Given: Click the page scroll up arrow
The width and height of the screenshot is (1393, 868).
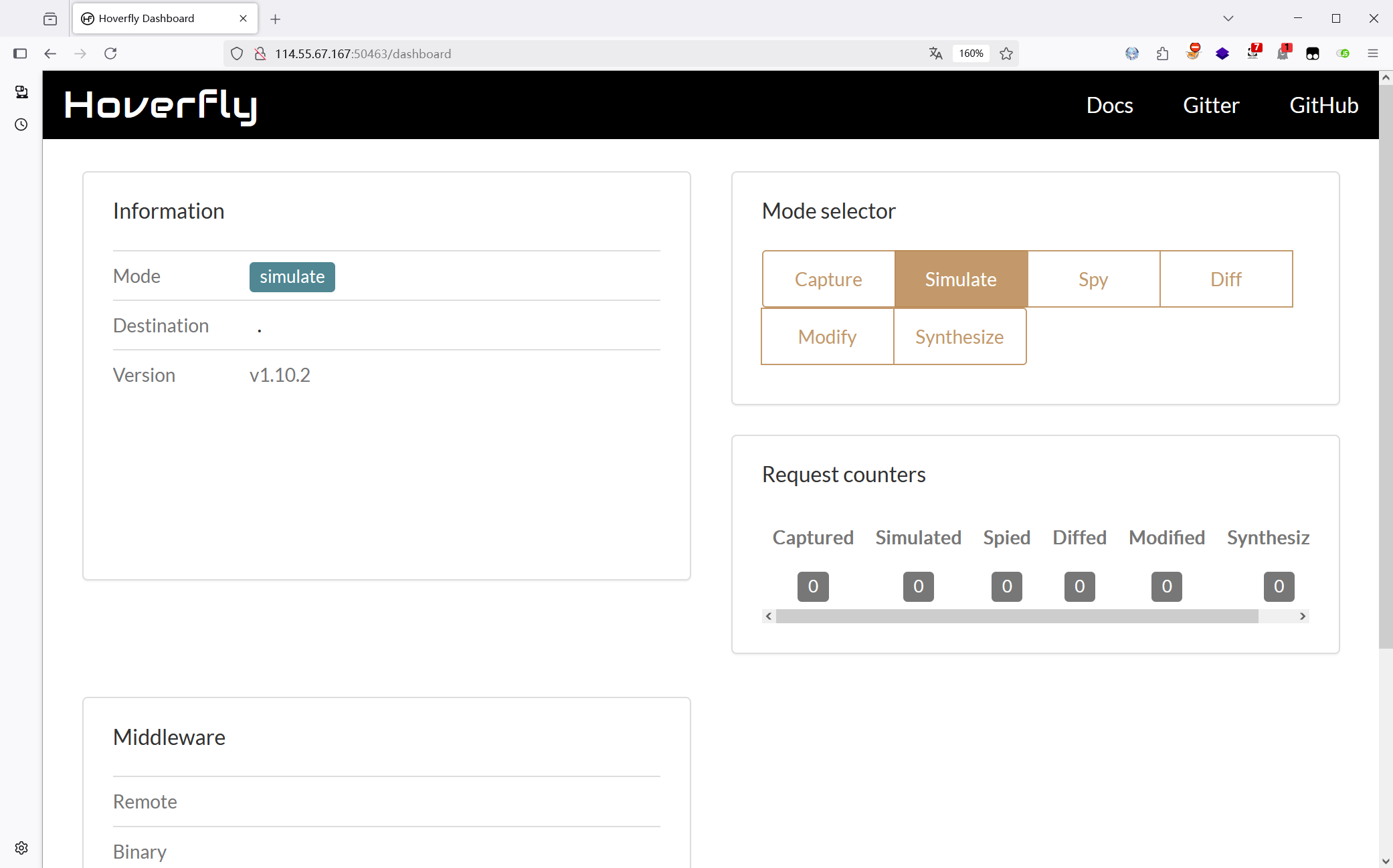Looking at the screenshot, I should 1386,78.
